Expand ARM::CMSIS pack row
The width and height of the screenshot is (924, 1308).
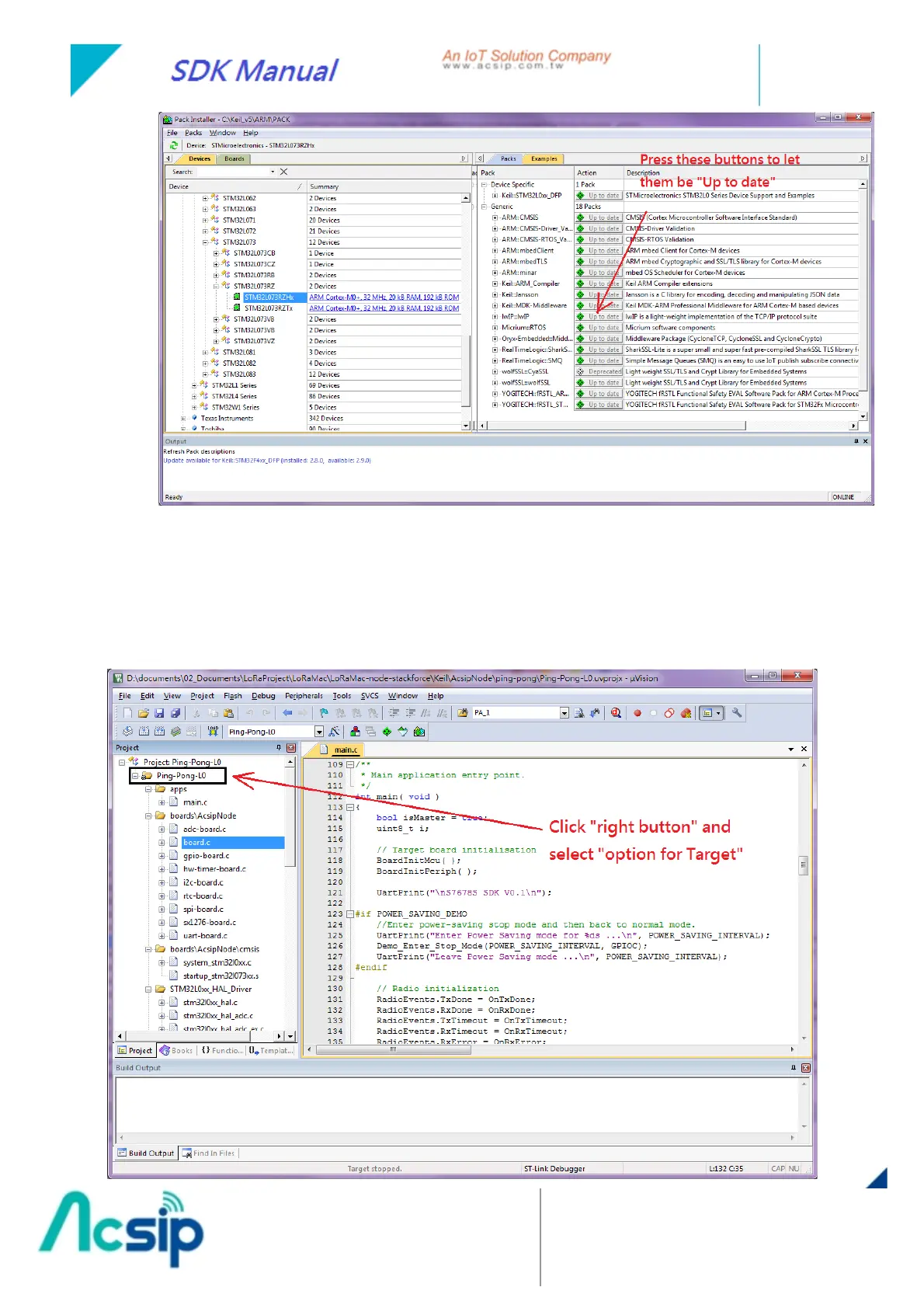pos(495,217)
